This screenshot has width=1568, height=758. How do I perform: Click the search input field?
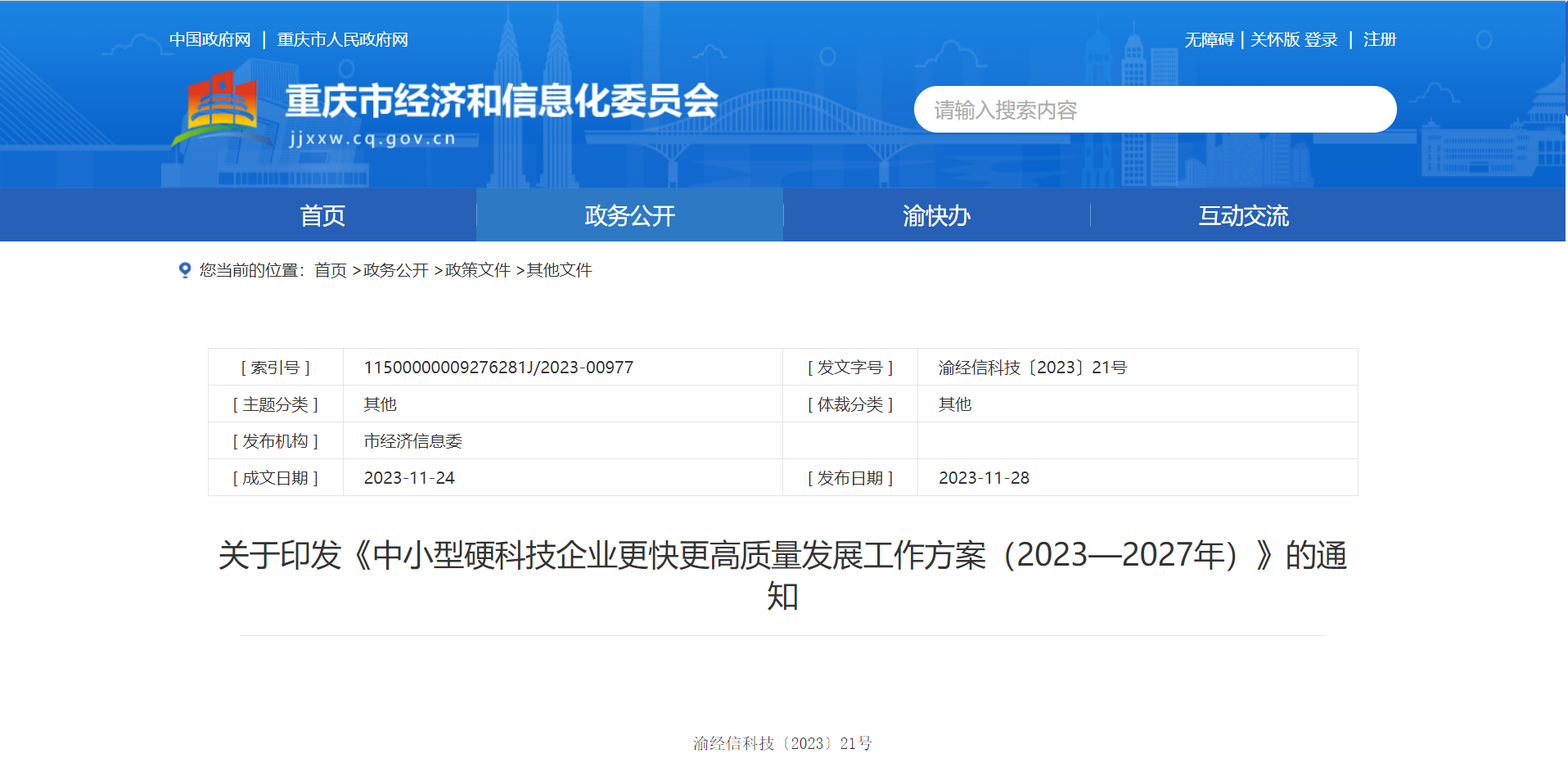pos(1154,110)
